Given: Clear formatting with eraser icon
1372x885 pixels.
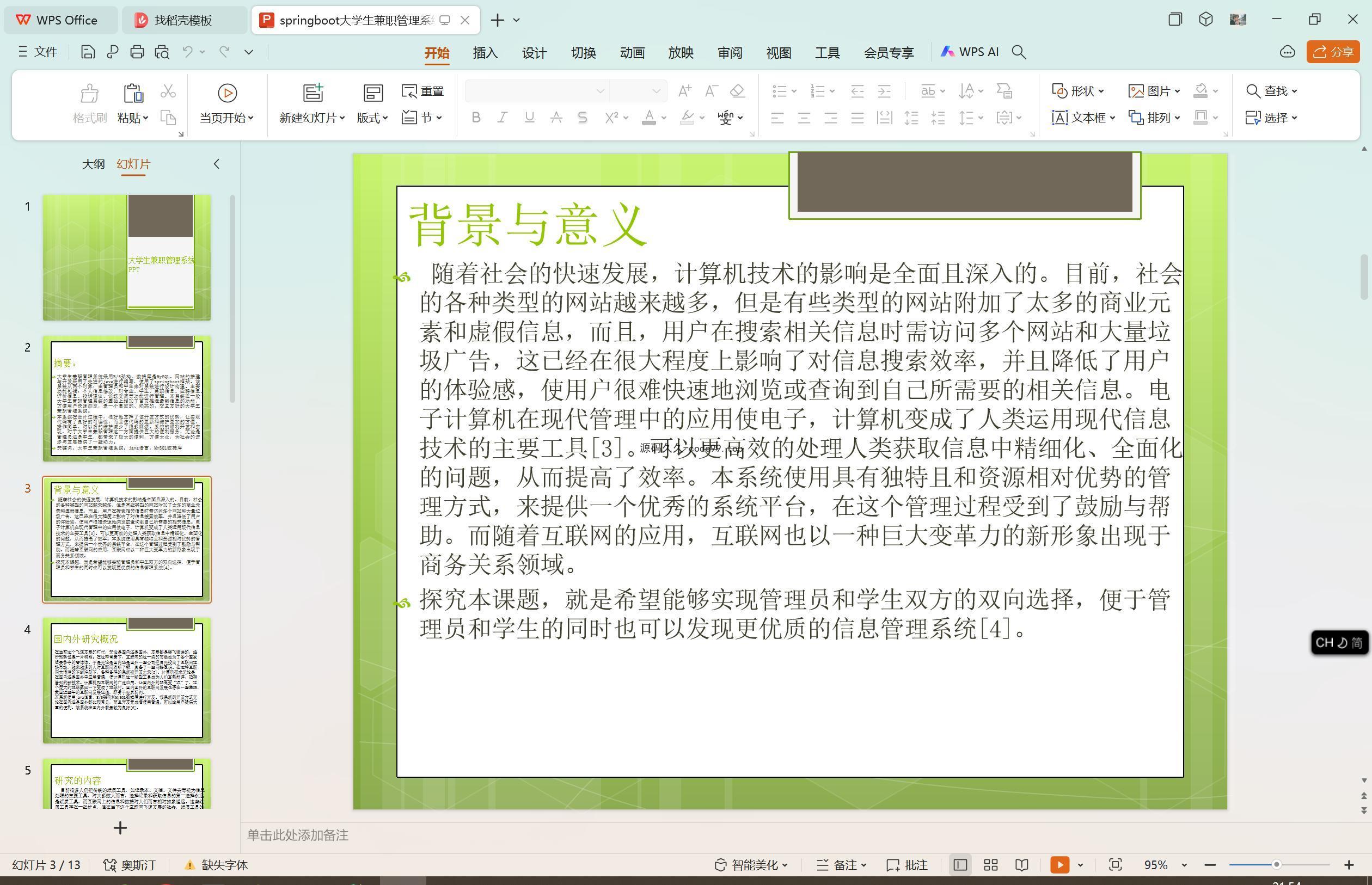Looking at the screenshot, I should [737, 91].
